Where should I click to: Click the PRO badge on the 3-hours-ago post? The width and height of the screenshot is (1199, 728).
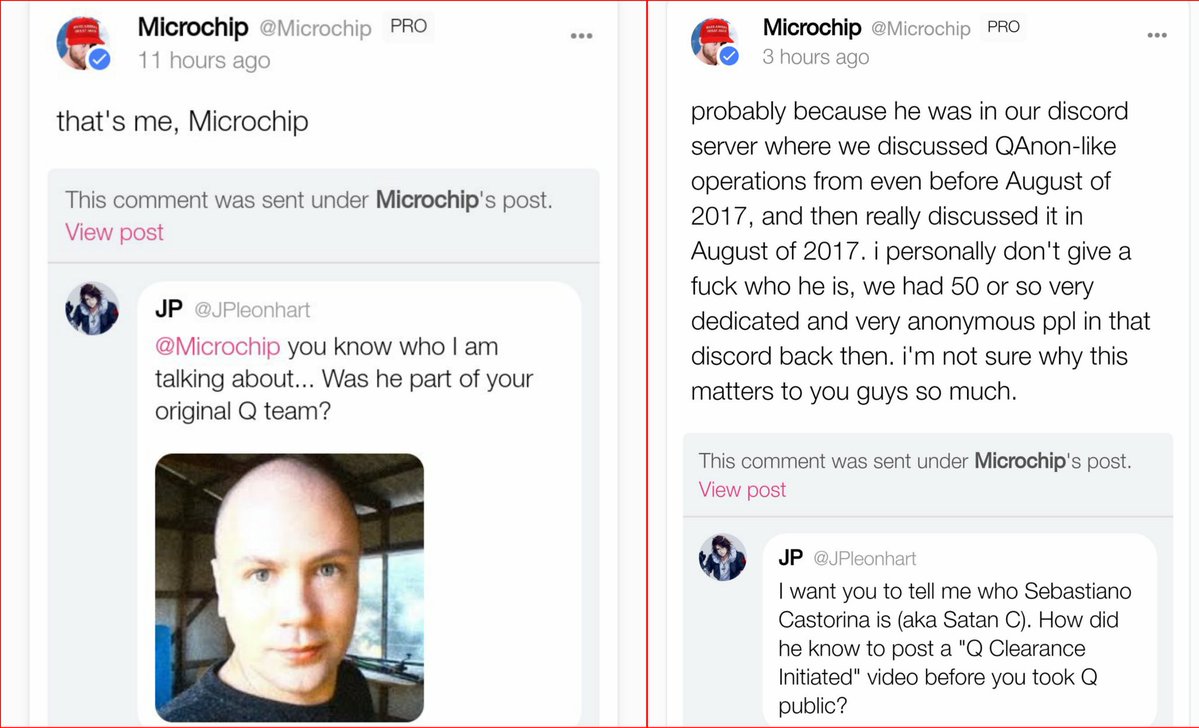[1003, 27]
